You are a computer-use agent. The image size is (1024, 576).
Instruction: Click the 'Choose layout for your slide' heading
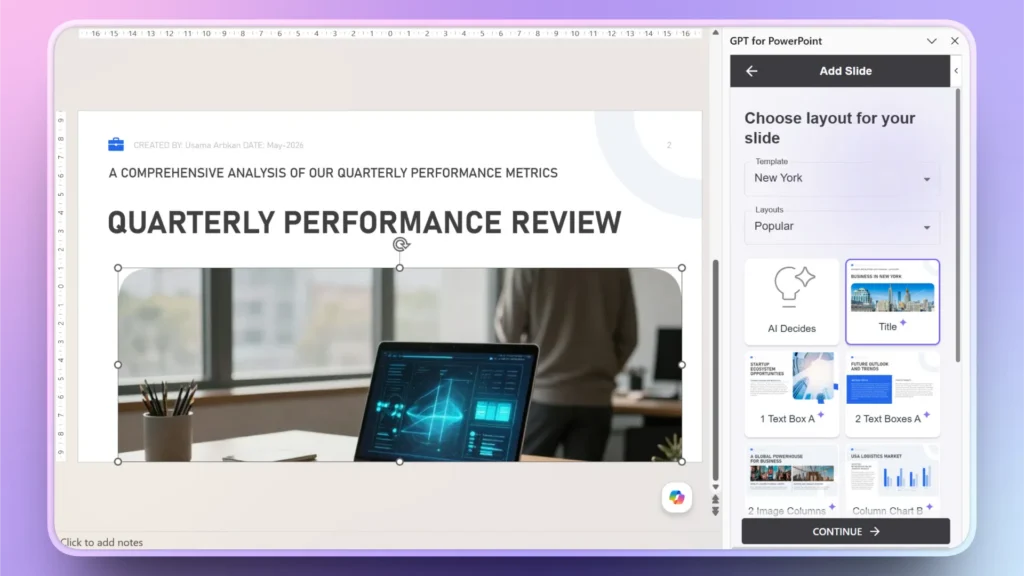(829, 128)
